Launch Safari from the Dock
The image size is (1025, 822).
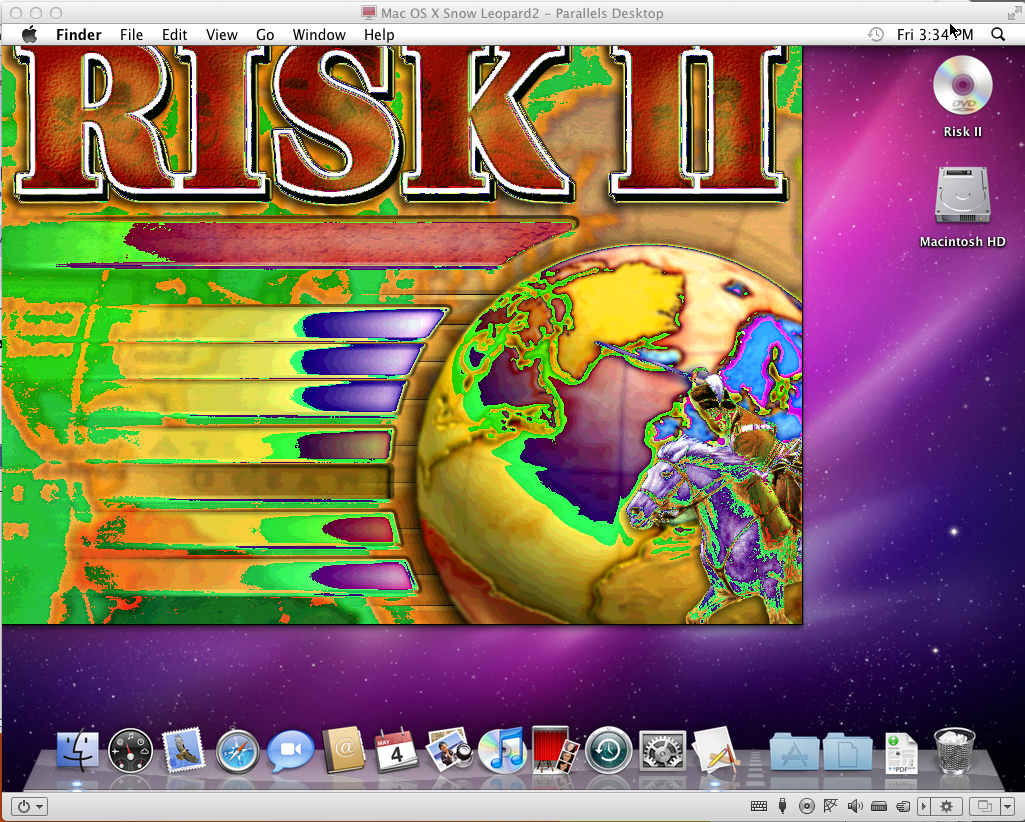[x=237, y=751]
